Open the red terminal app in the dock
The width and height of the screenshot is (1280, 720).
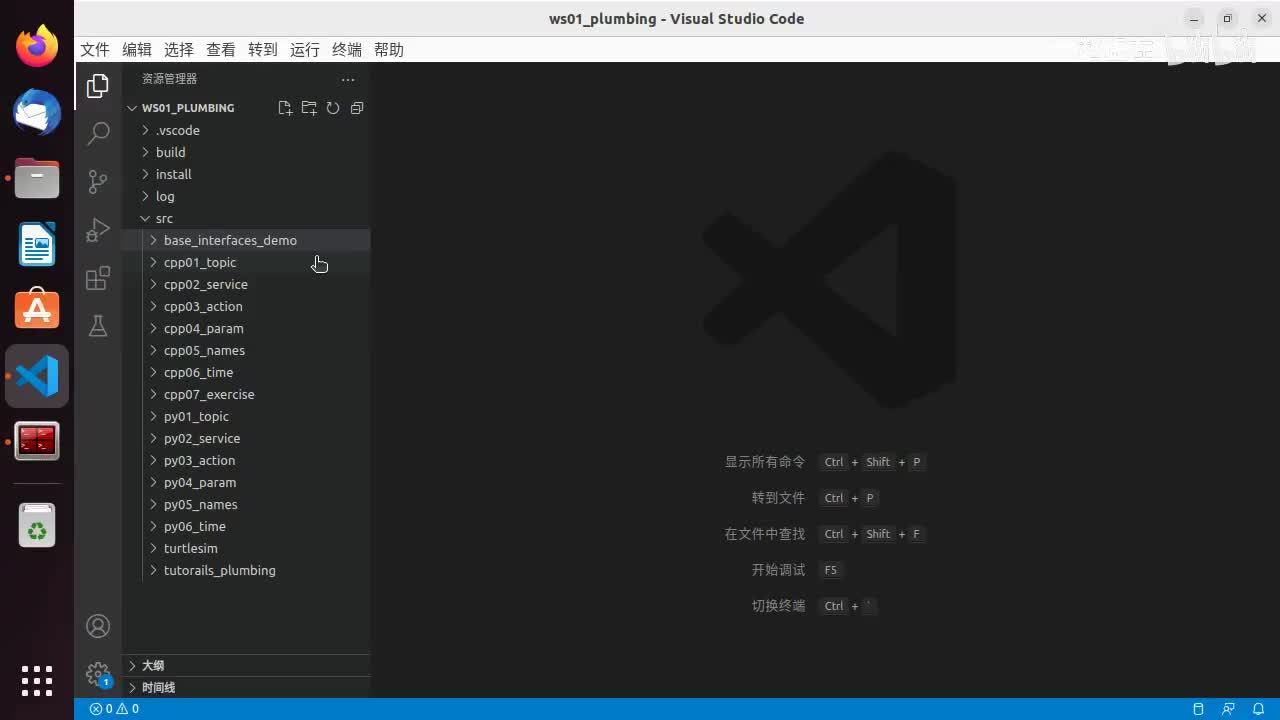click(x=37, y=441)
